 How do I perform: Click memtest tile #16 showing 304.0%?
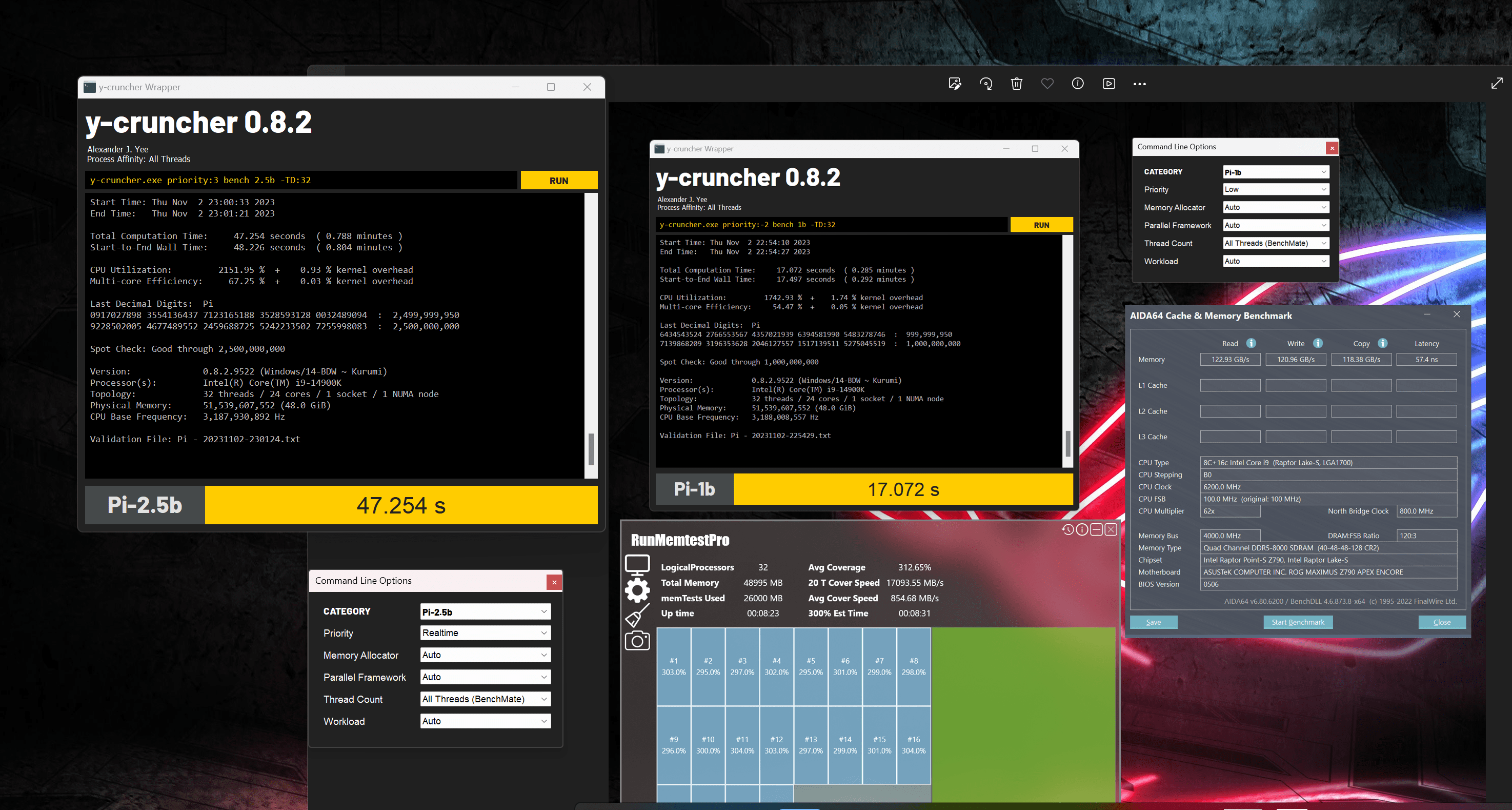tap(913, 745)
